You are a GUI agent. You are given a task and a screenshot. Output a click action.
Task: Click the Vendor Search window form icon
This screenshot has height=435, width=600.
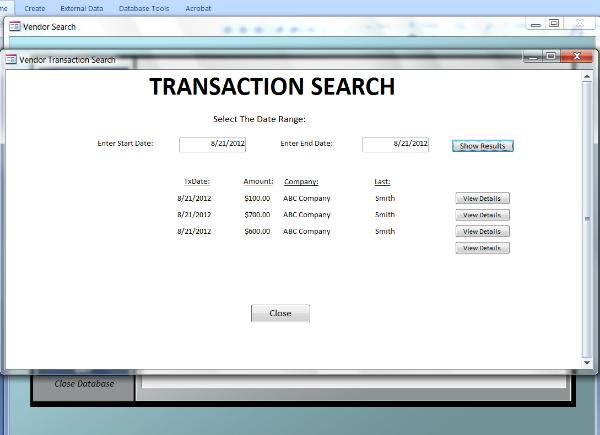14,27
